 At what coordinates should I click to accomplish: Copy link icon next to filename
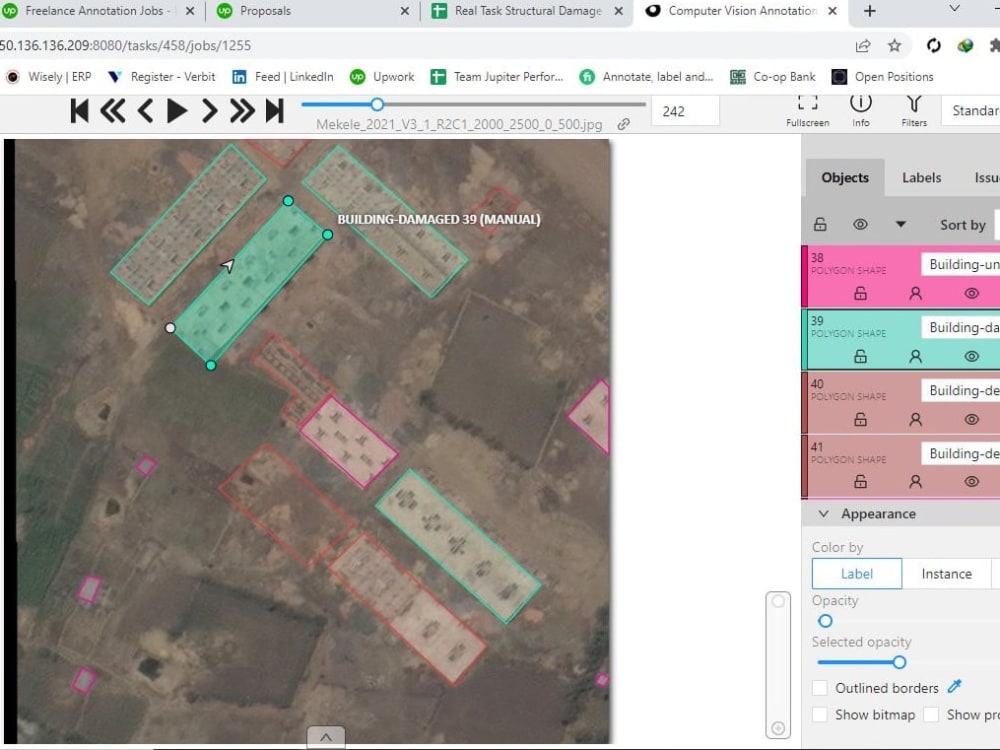[624, 124]
